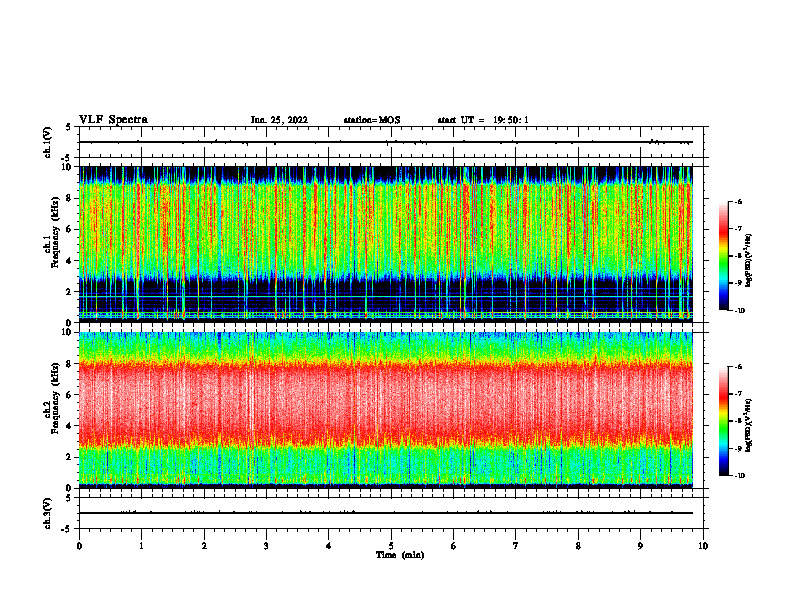Click the "ch.3(V)" waveform axis label

click(x=48, y=513)
